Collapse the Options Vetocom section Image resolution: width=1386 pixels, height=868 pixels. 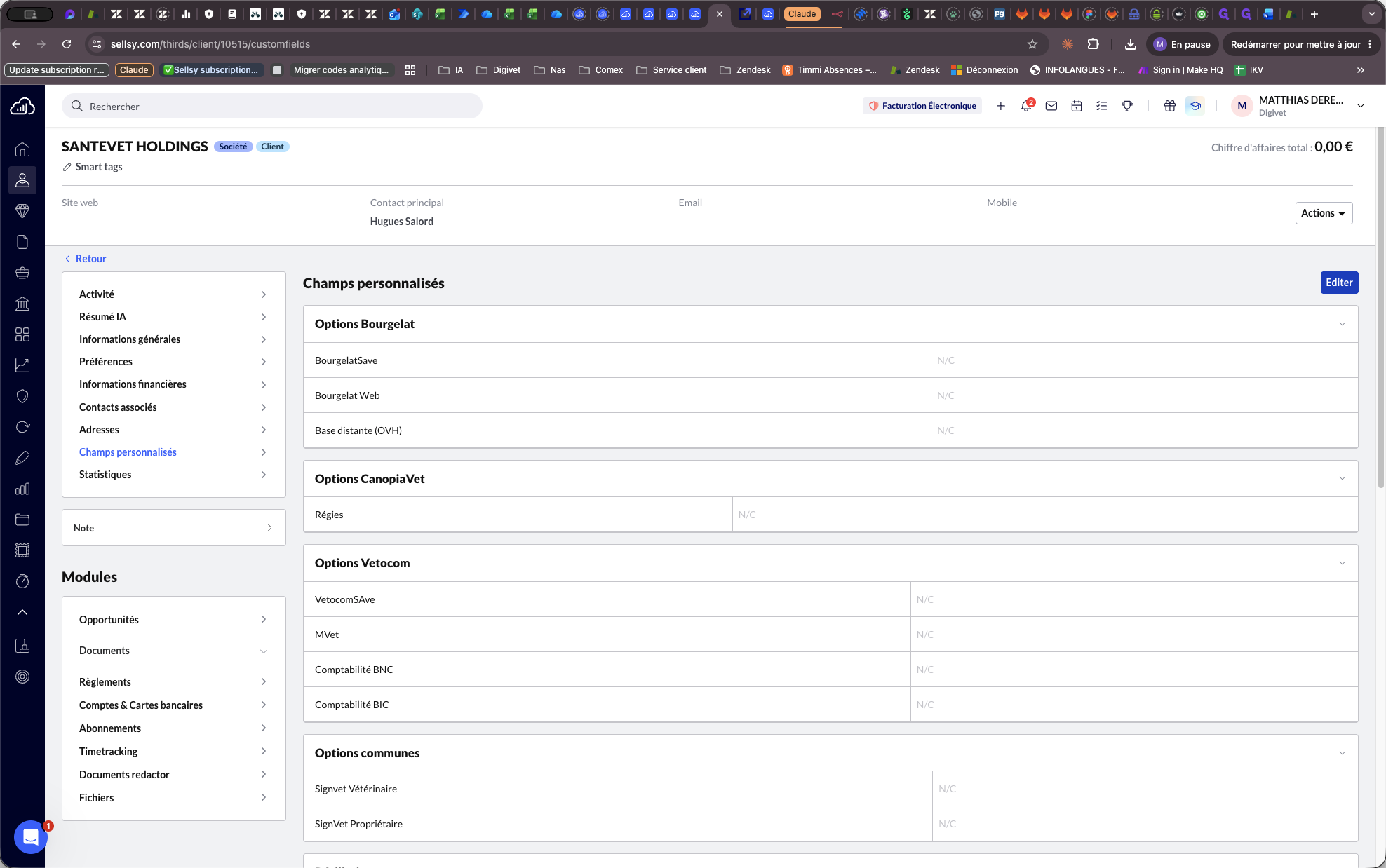[x=1342, y=563]
